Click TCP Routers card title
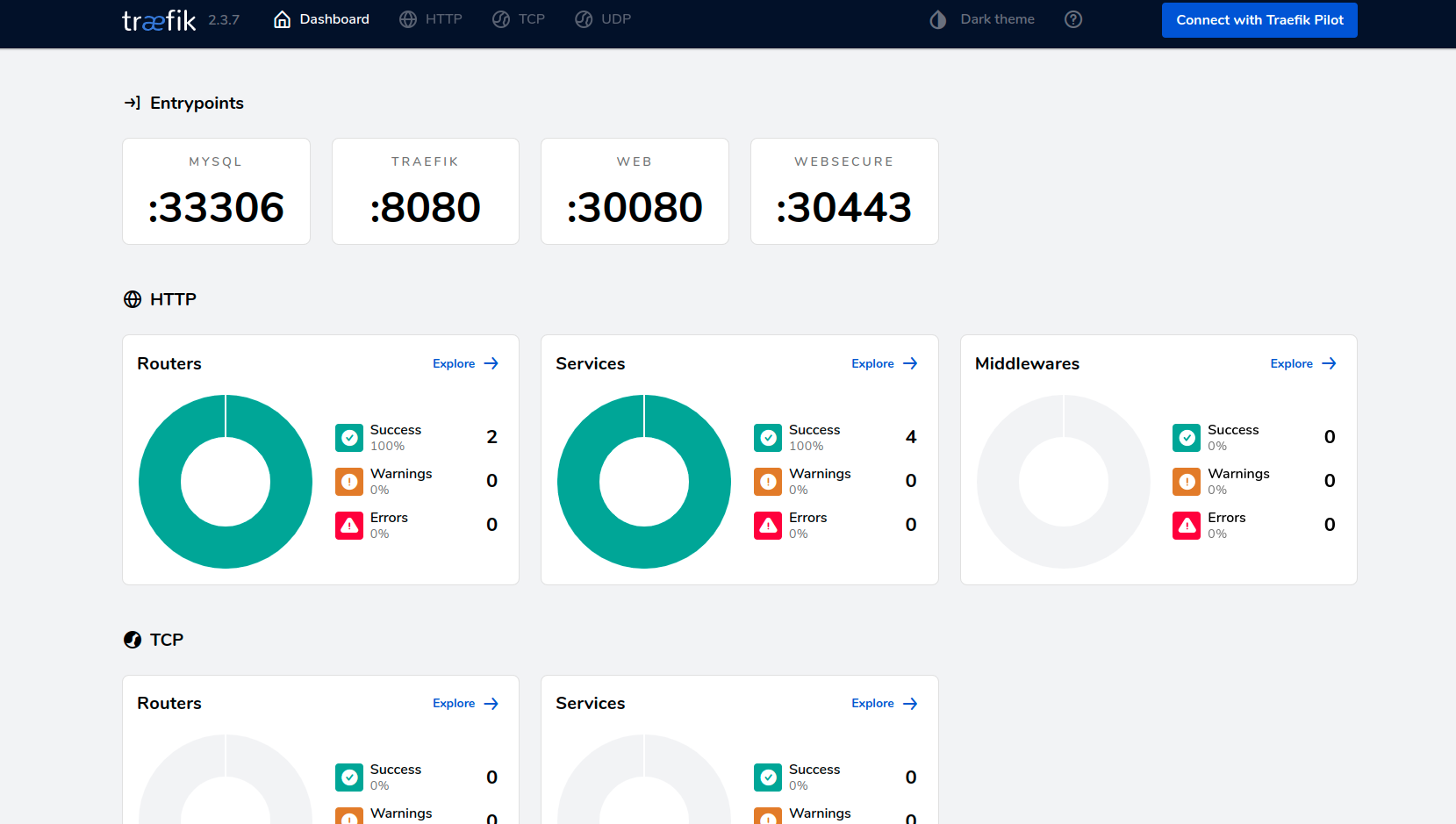 [x=169, y=703]
